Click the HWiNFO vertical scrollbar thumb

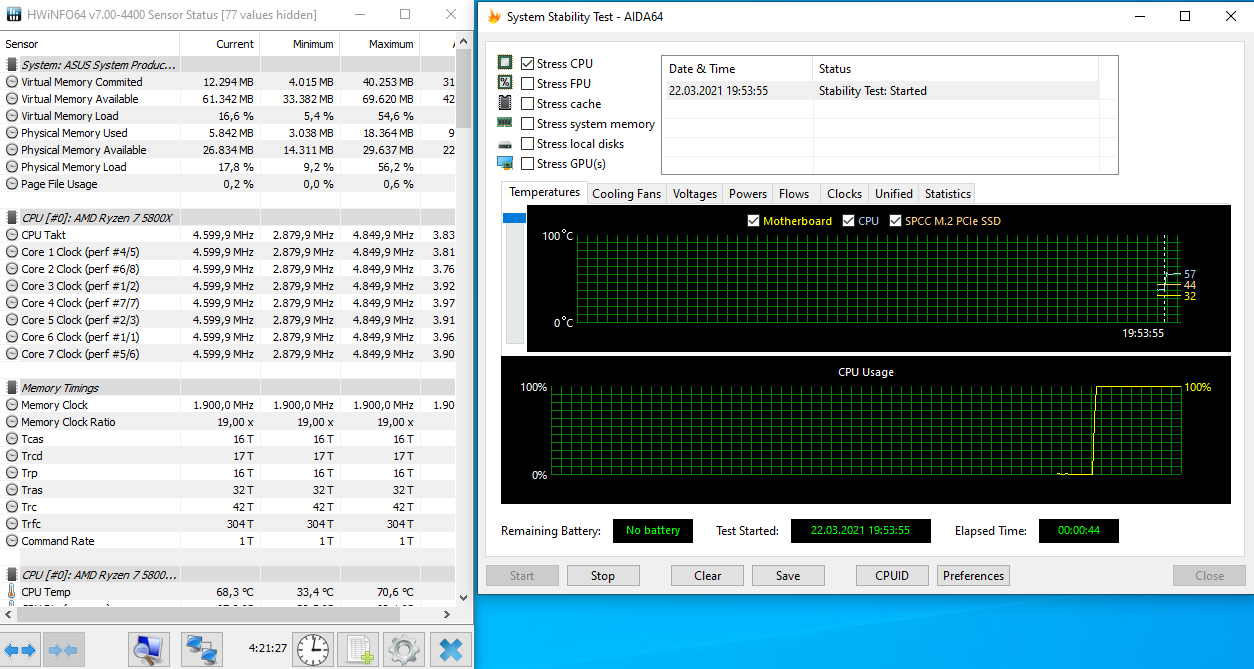[x=463, y=86]
